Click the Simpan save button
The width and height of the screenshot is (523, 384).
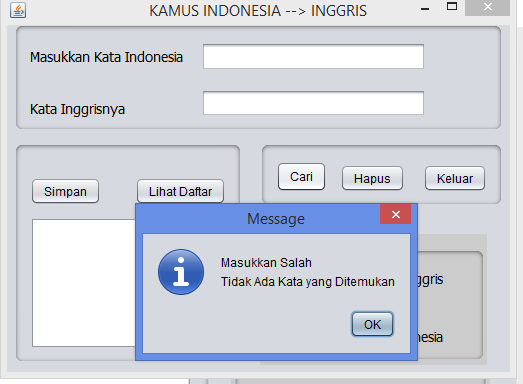[65, 191]
